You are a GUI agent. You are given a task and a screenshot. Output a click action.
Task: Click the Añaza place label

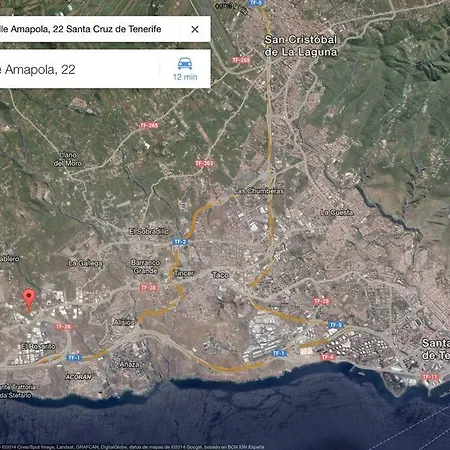pyautogui.click(x=129, y=364)
